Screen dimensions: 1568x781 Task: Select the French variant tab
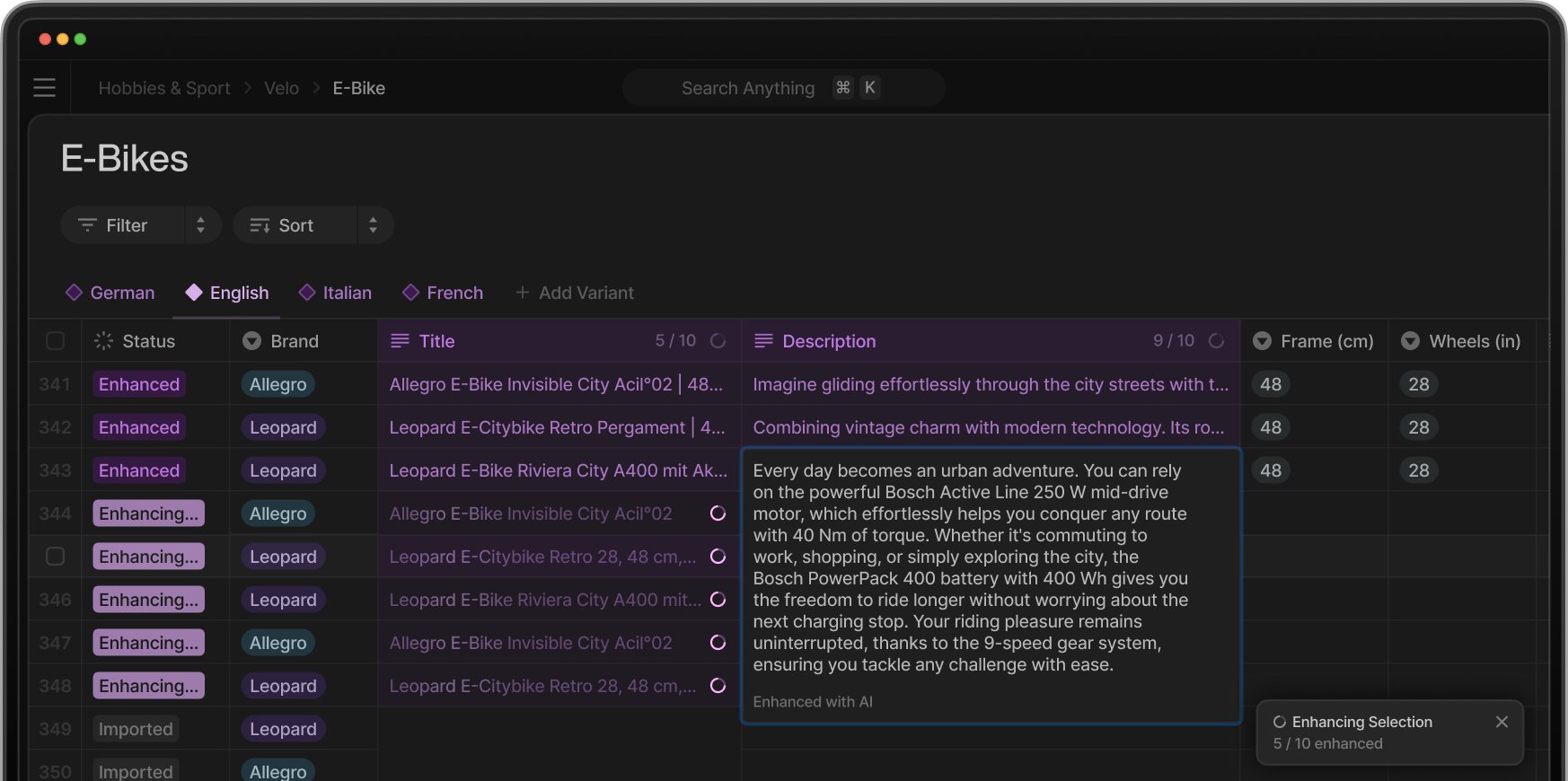coord(443,293)
